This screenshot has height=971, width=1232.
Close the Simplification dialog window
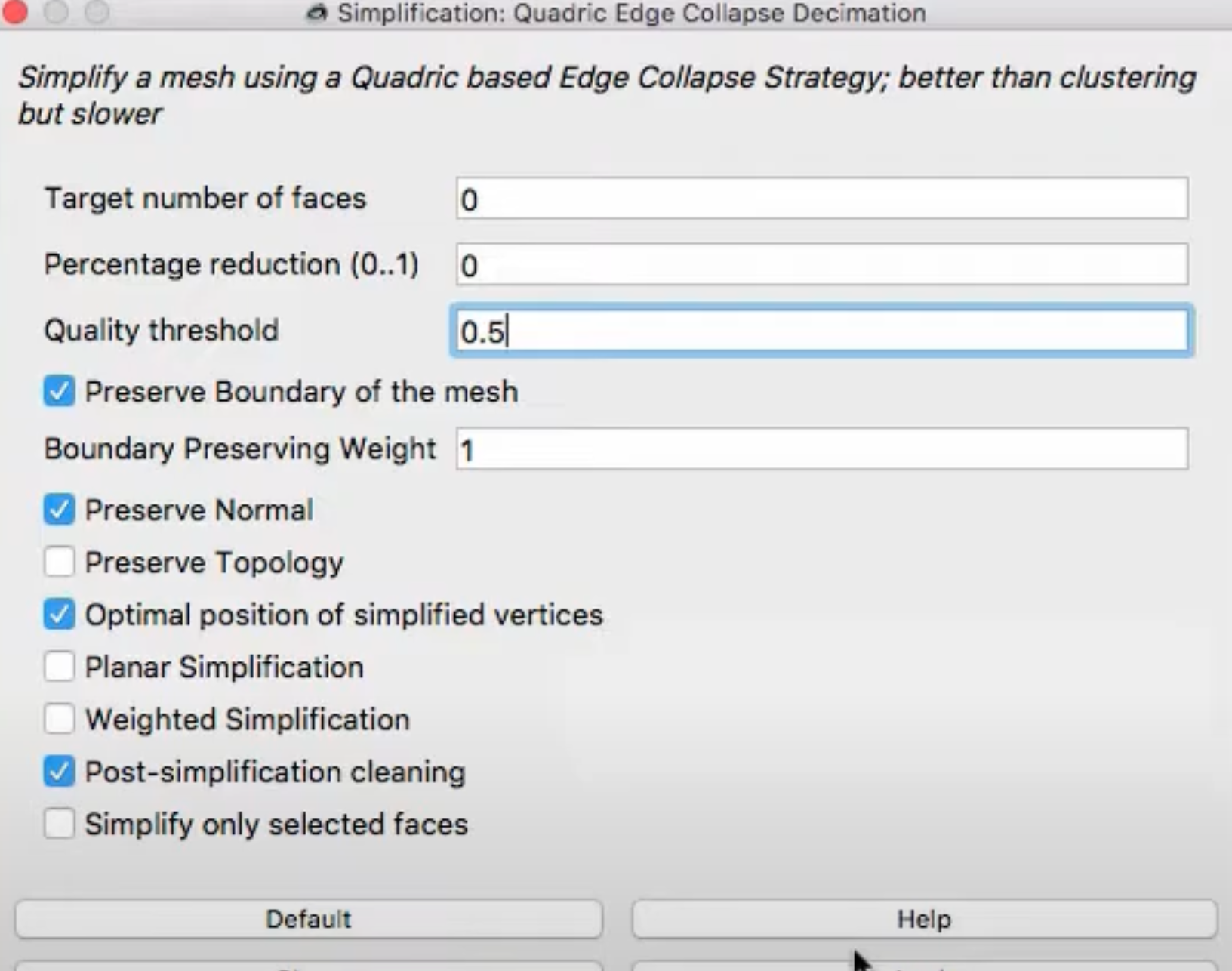14,12
